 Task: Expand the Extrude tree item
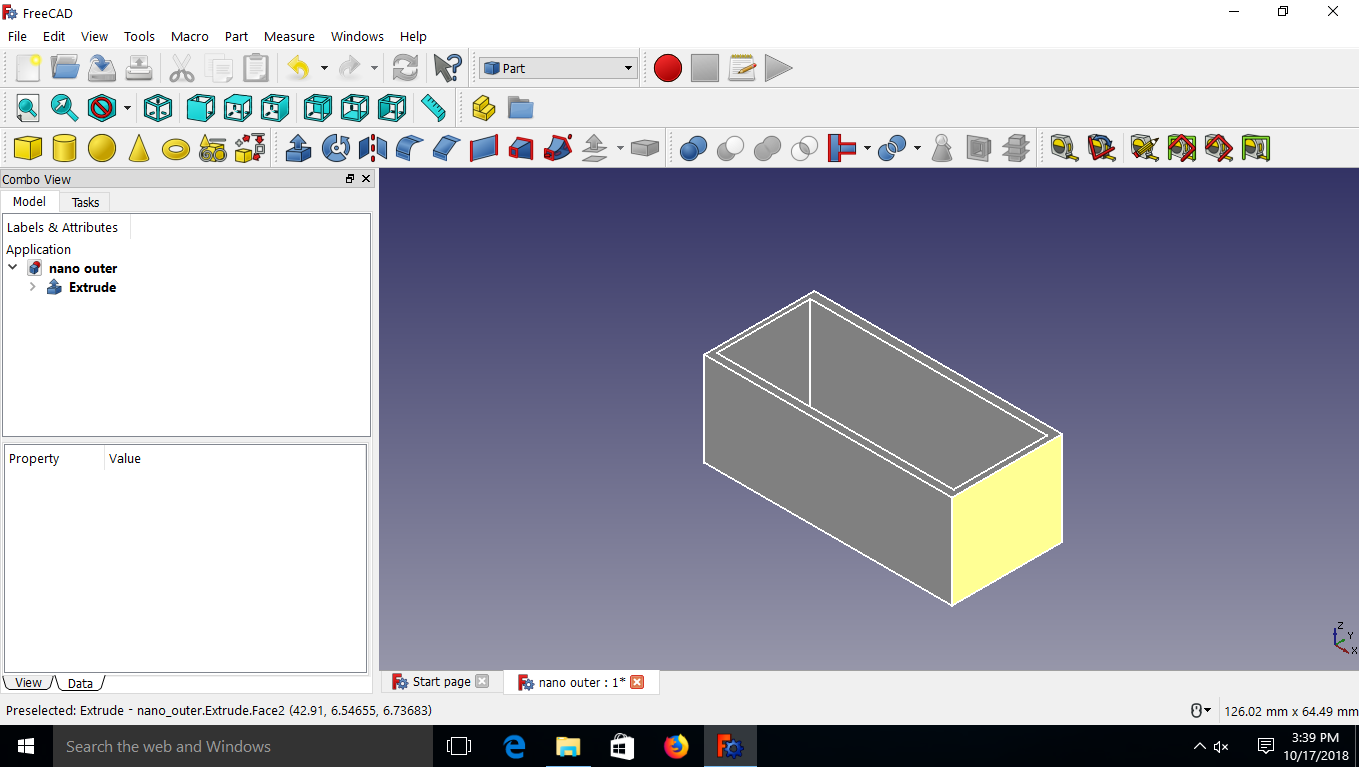coord(31,287)
